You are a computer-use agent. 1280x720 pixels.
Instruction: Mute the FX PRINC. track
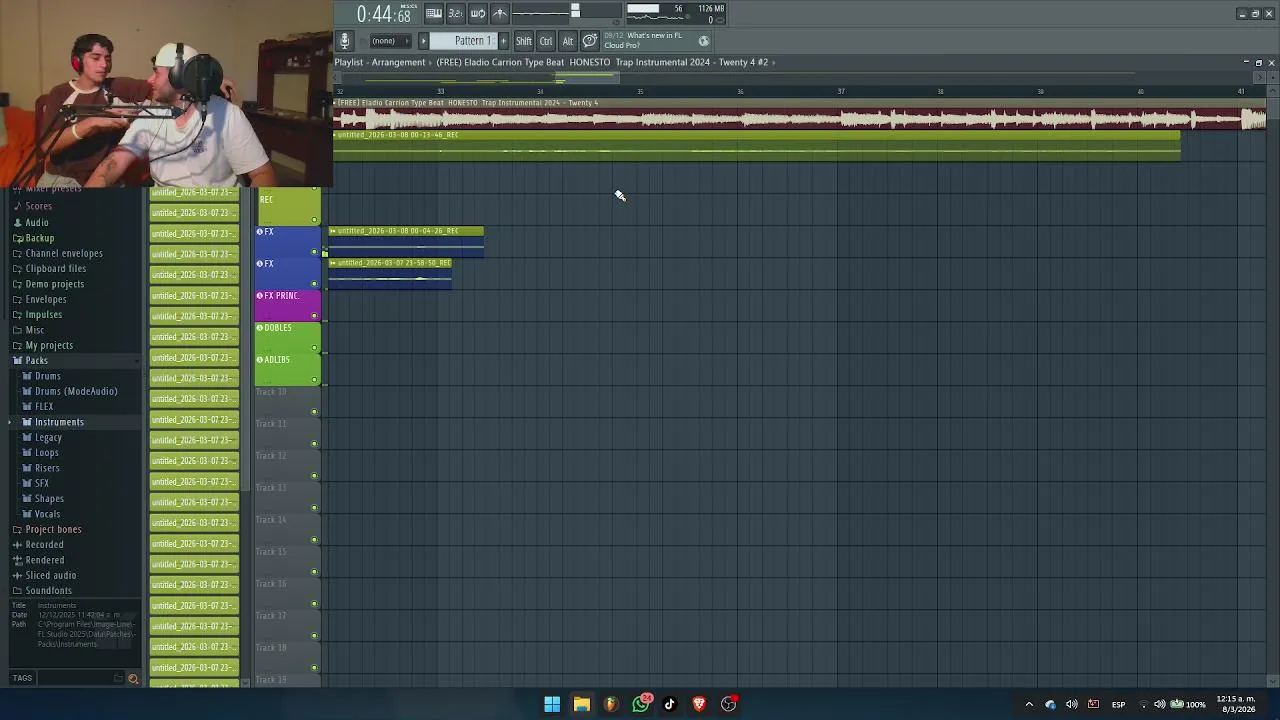click(314, 316)
